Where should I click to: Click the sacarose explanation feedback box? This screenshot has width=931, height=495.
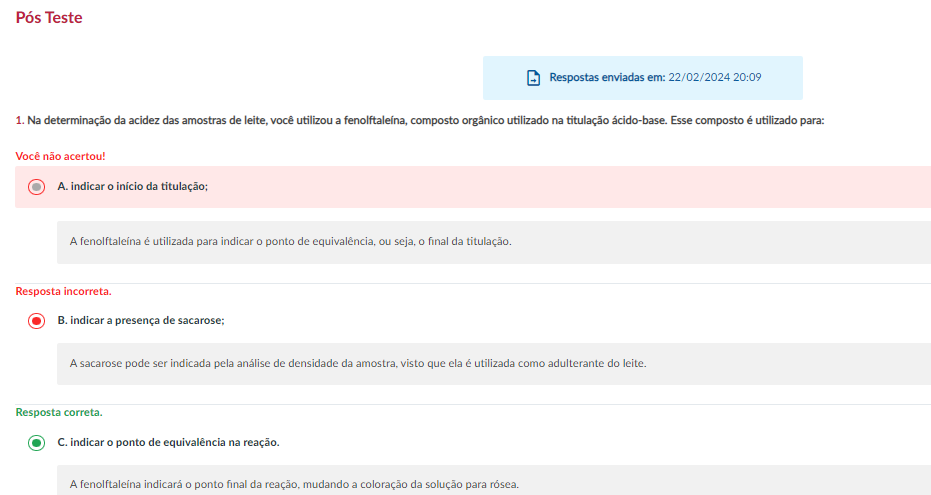tap(494, 364)
